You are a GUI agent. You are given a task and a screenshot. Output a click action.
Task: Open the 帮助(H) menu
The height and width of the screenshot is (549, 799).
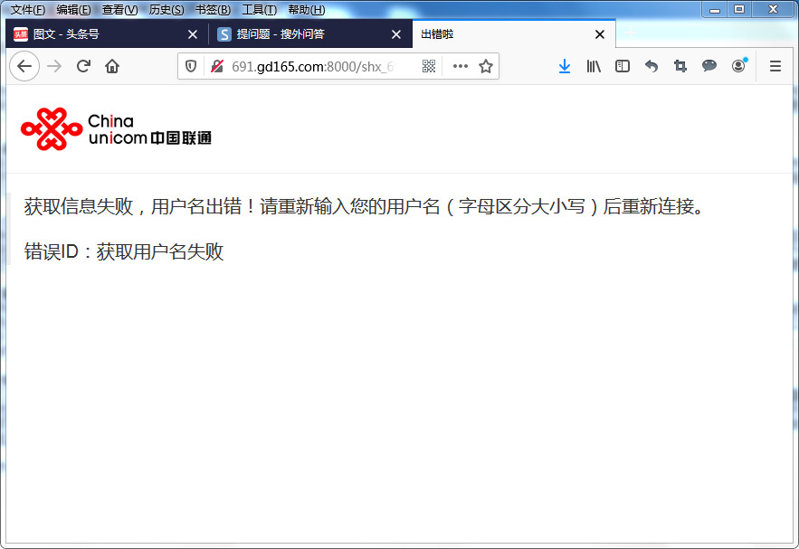306,9
